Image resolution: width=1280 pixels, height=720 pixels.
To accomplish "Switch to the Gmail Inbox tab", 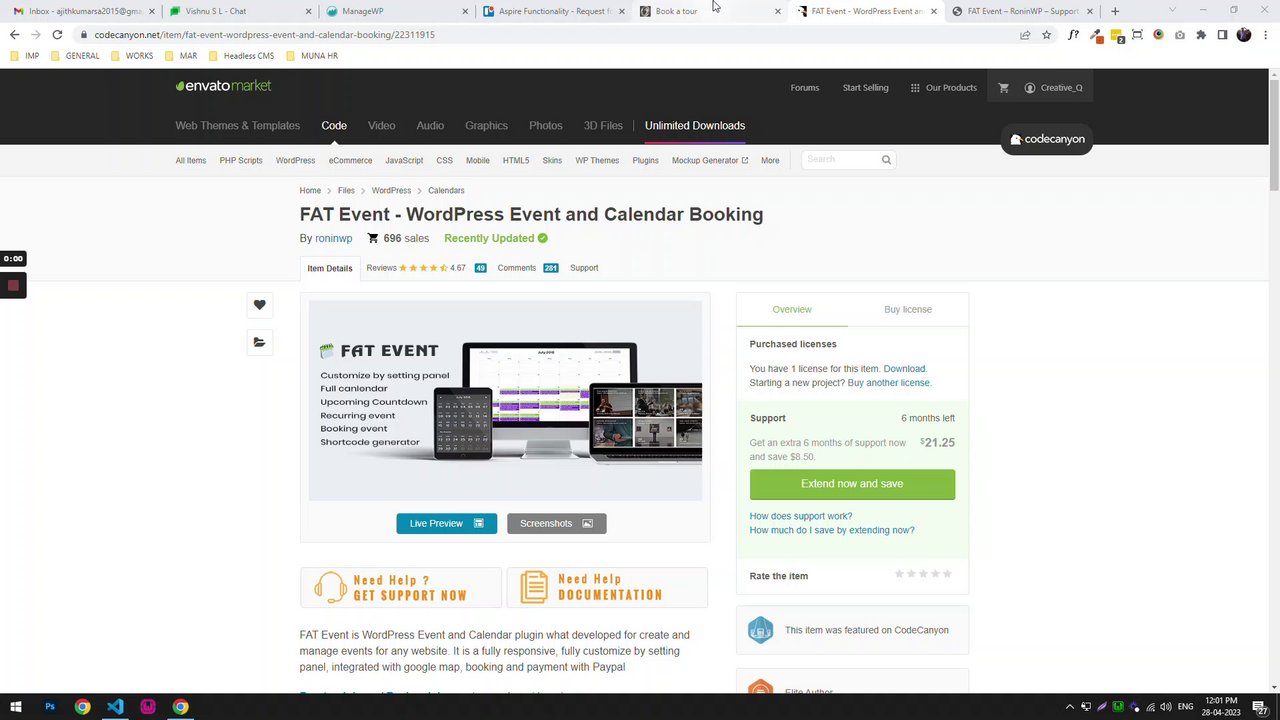I will tap(83, 11).
